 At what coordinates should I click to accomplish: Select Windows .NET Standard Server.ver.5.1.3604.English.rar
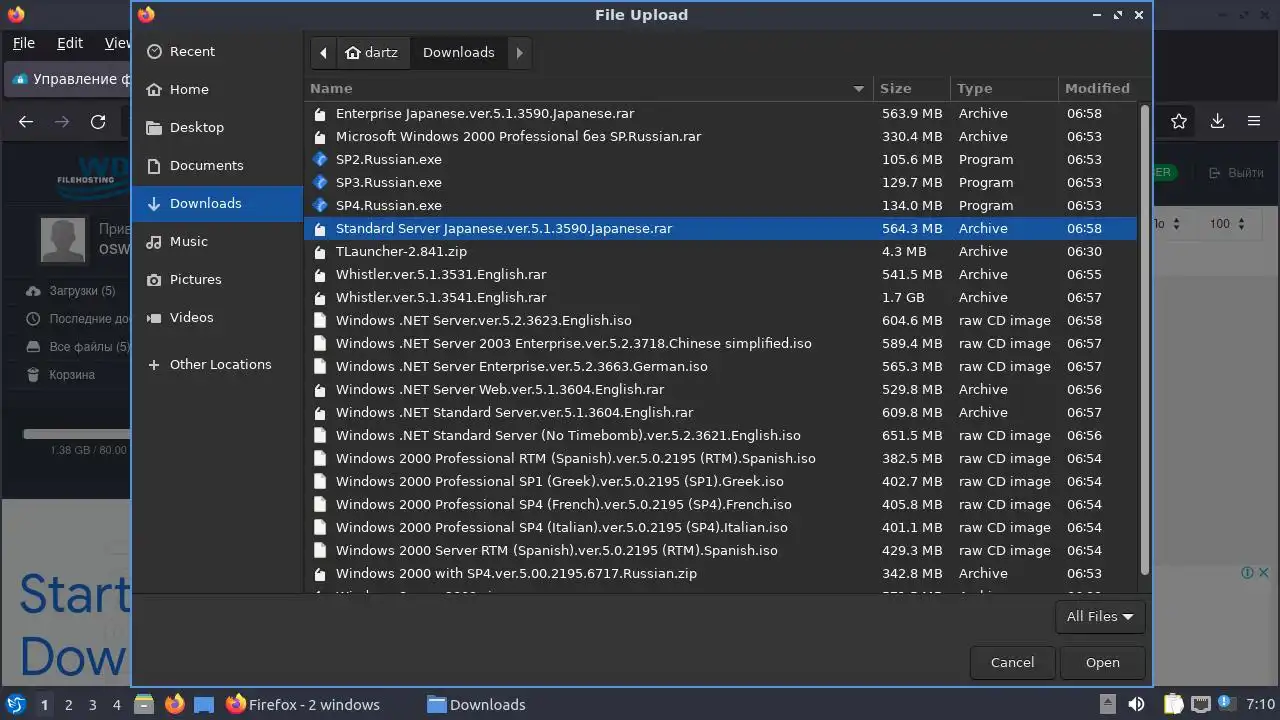[x=720, y=412]
